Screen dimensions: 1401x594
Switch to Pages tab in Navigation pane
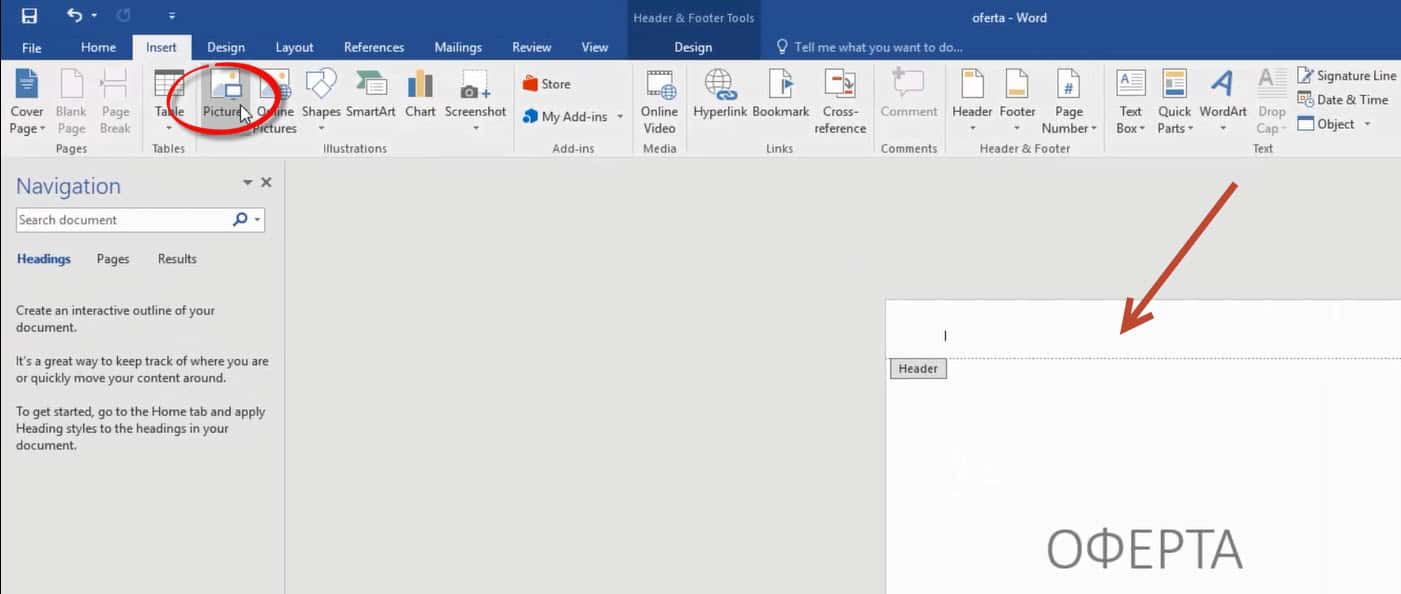coord(113,259)
